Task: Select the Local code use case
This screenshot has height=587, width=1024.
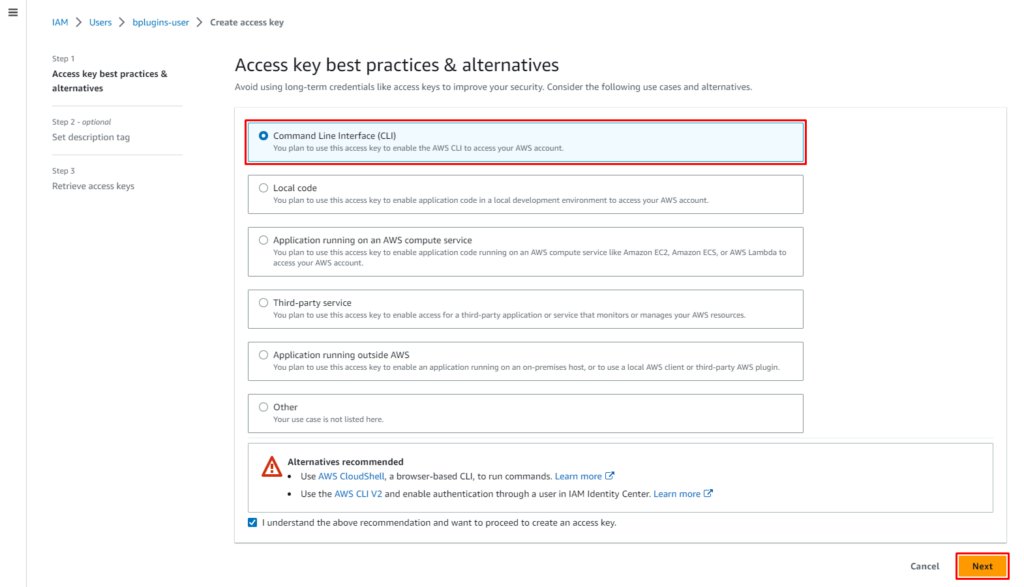Action: pos(262,188)
